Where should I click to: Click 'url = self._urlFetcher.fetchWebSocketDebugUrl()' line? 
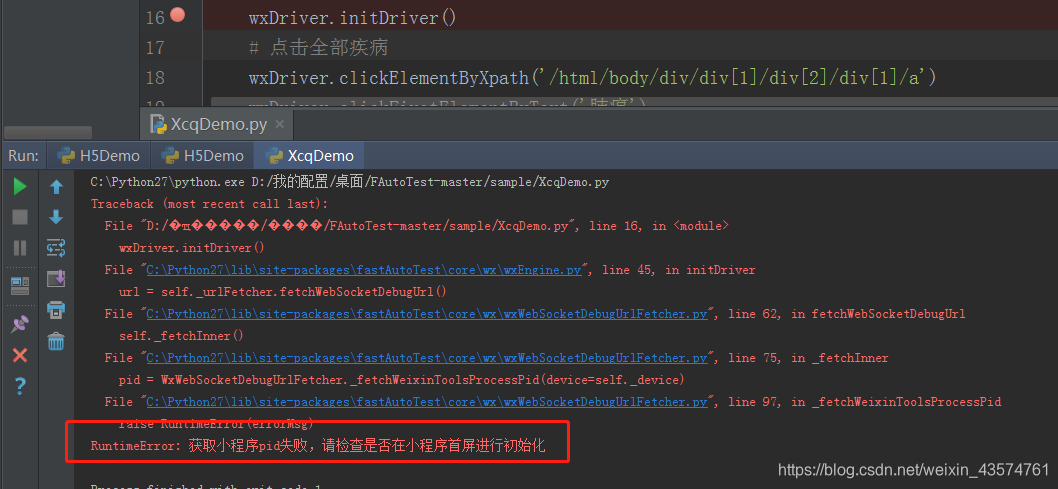(x=283, y=291)
